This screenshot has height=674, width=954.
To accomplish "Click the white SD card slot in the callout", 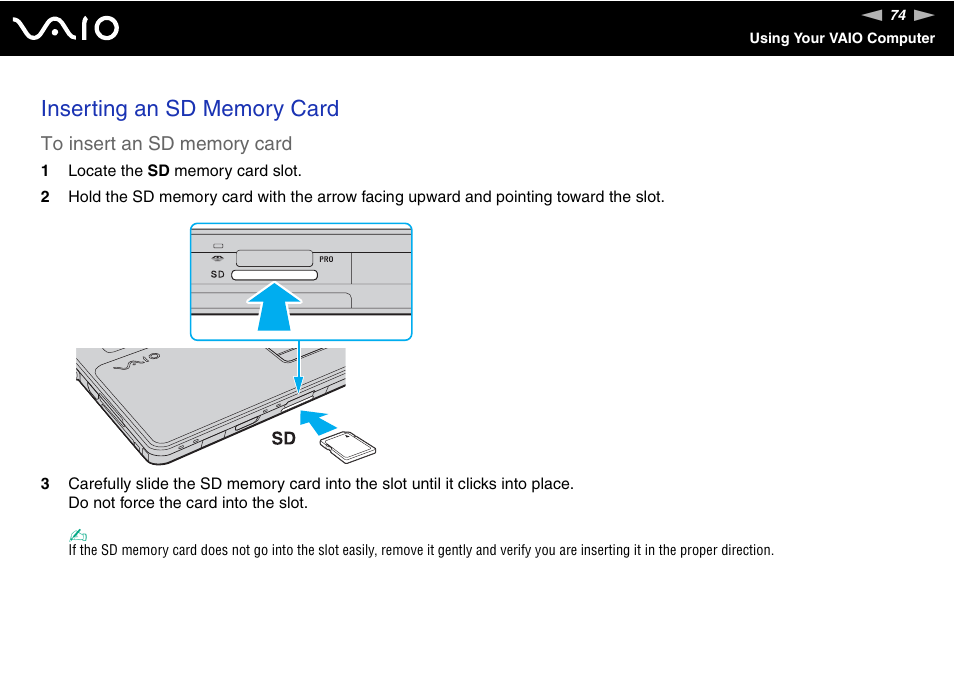I will pyautogui.click(x=273, y=274).
